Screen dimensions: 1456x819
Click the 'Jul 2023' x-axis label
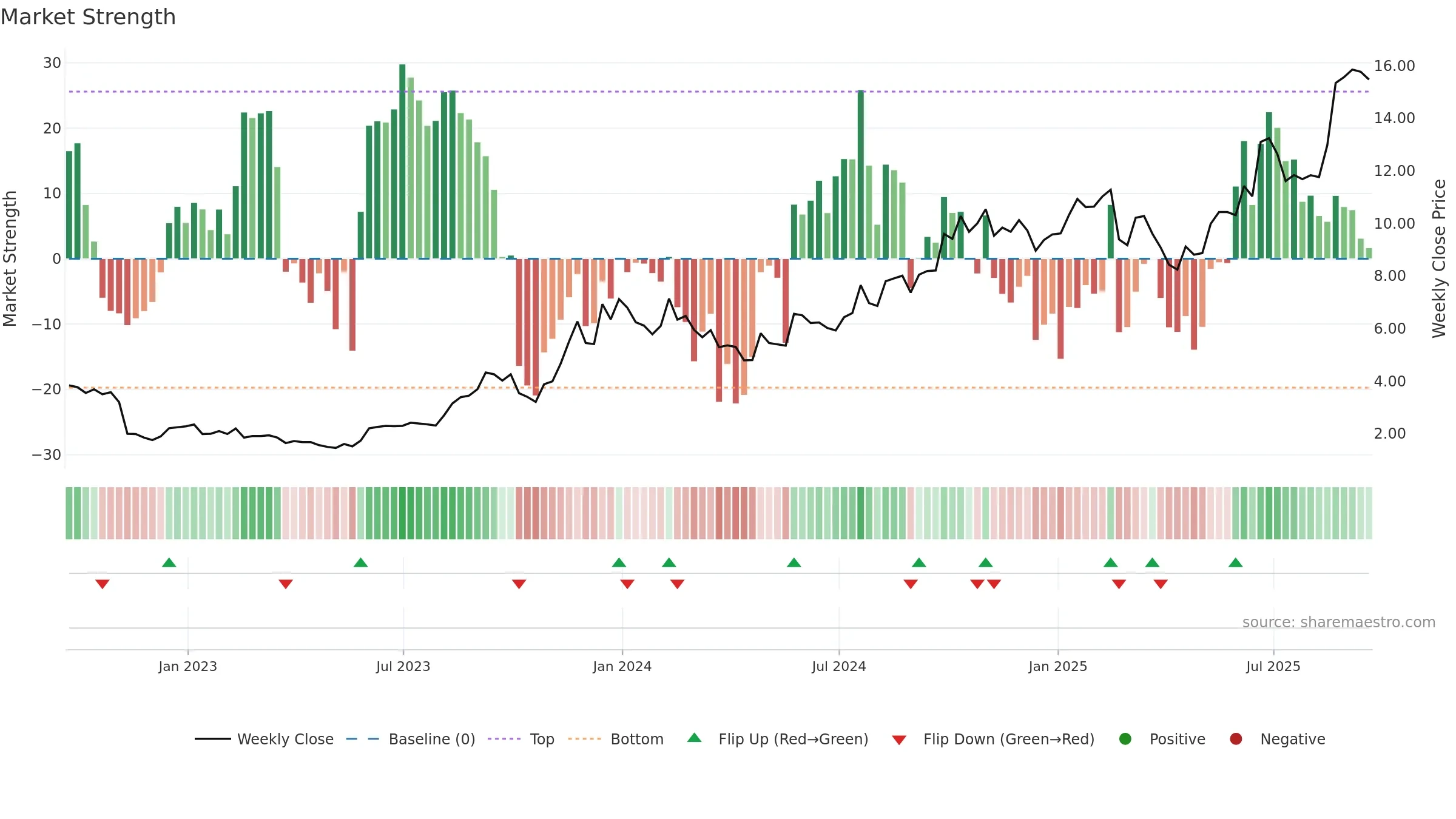(x=403, y=666)
